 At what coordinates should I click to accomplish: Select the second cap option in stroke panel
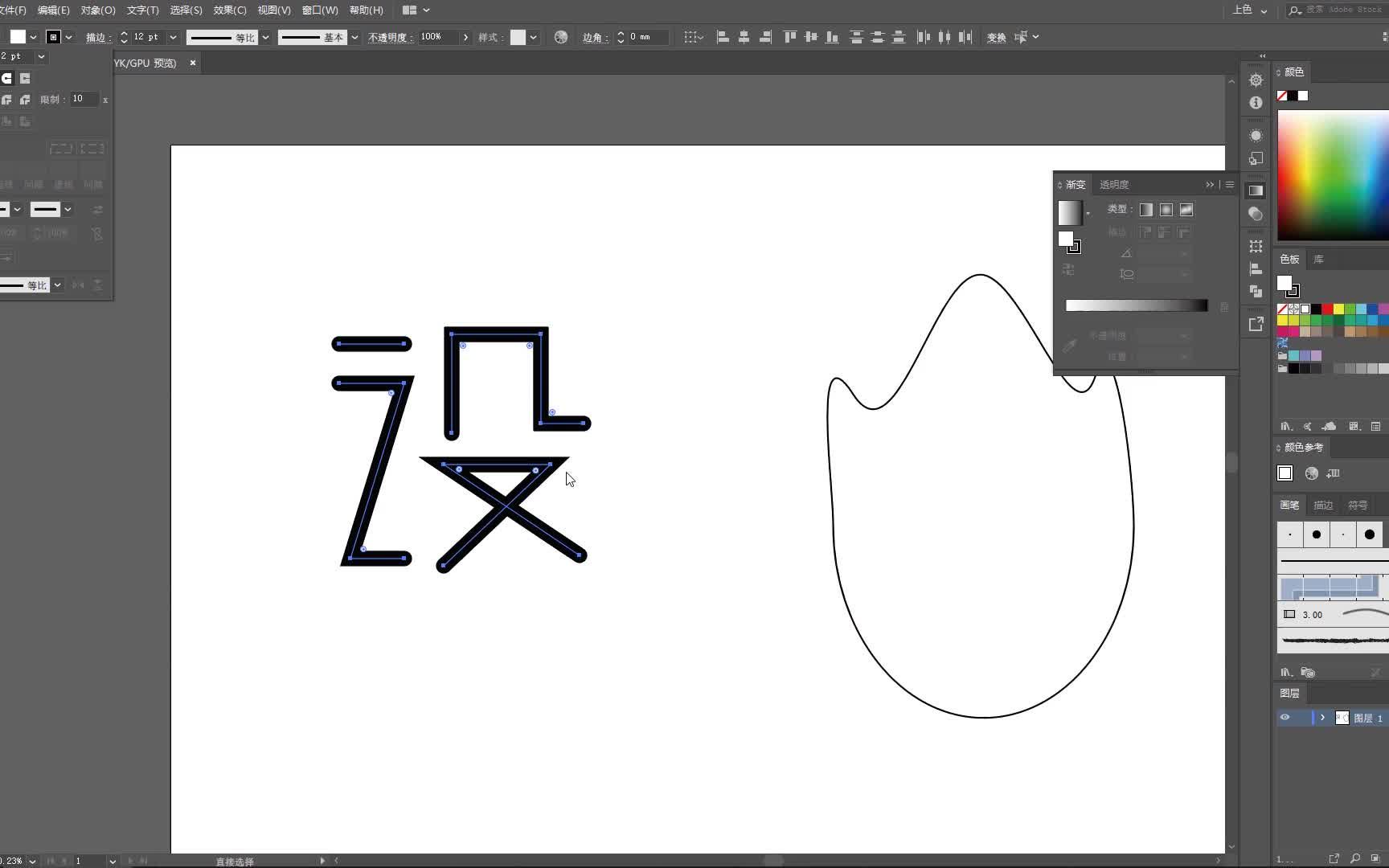(25, 78)
